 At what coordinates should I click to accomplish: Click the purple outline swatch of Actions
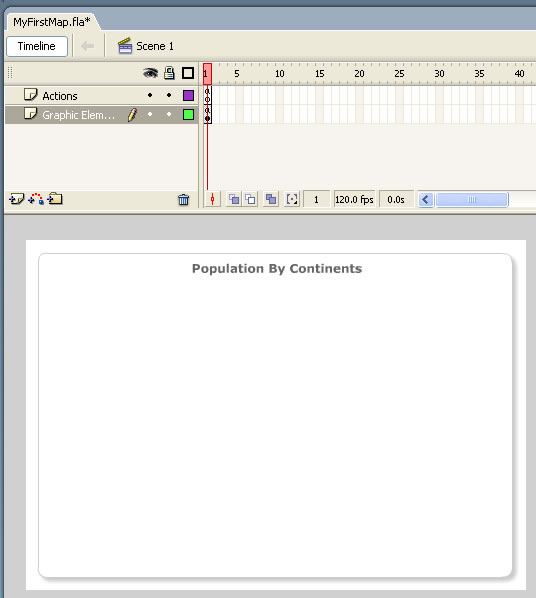[188, 95]
